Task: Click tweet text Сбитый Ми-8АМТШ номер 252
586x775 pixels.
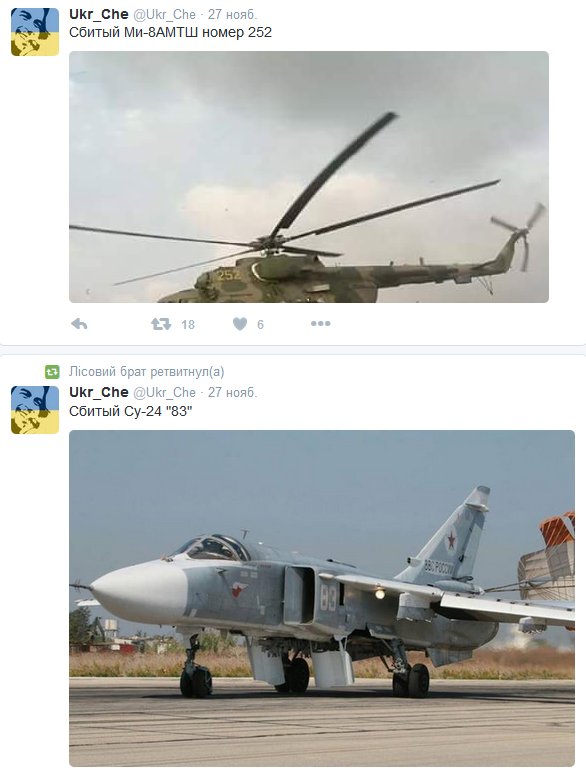Action: [170, 33]
